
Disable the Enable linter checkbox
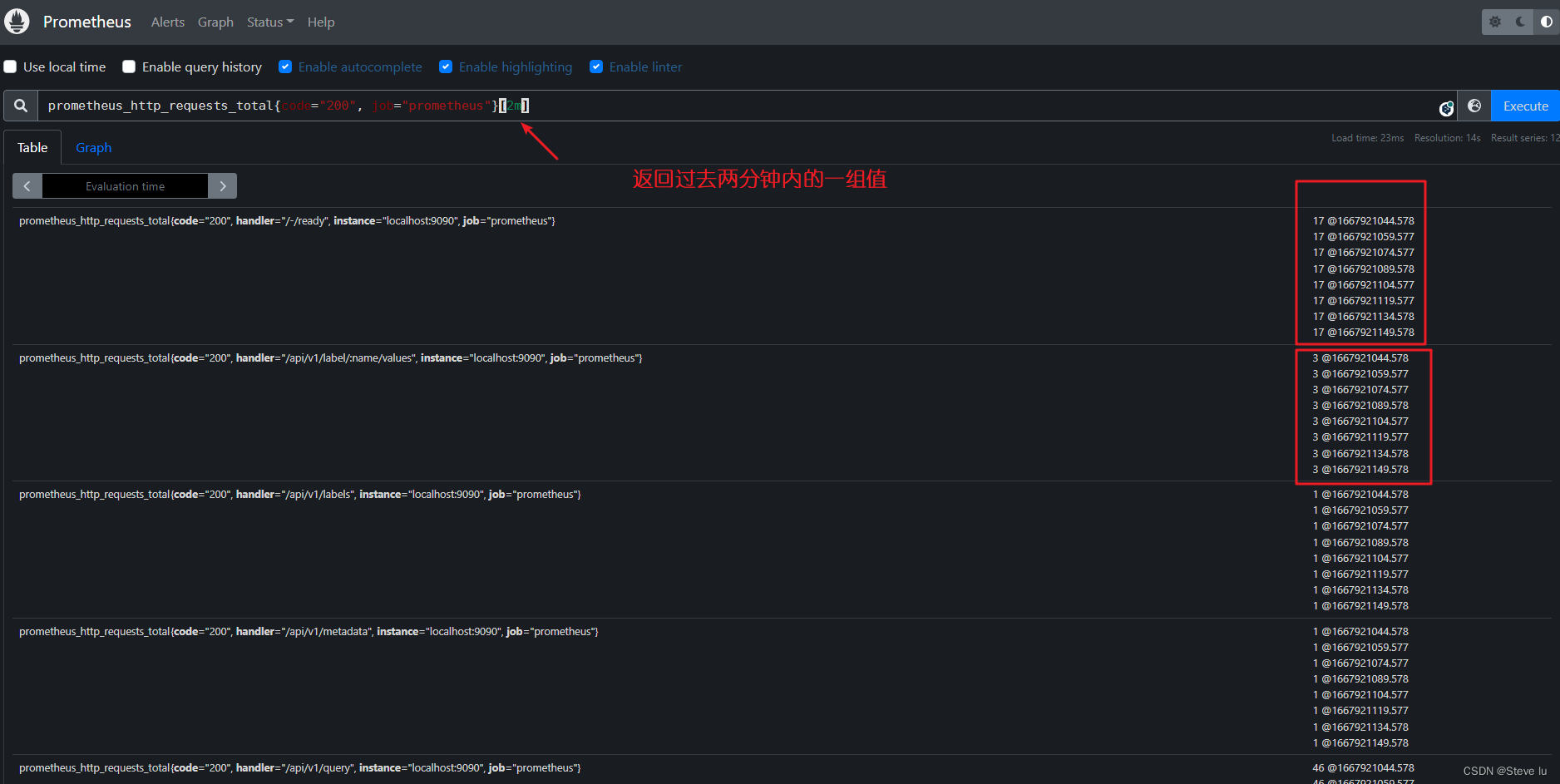[596, 67]
